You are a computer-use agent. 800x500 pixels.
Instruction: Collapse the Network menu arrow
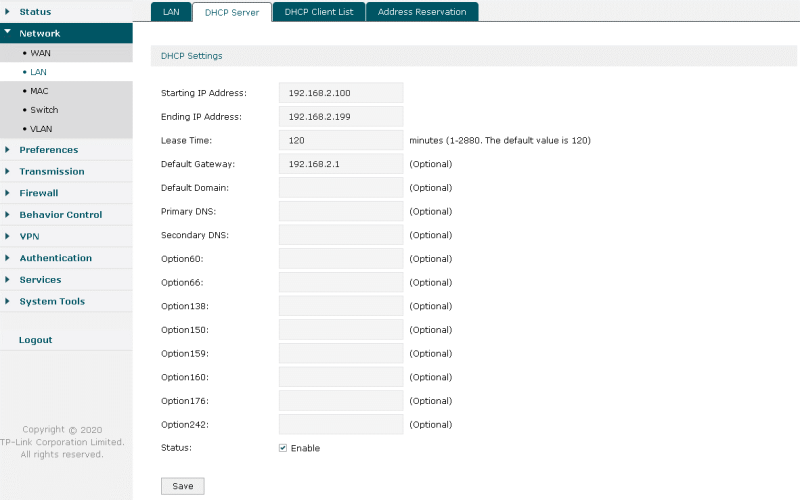pos(7,32)
